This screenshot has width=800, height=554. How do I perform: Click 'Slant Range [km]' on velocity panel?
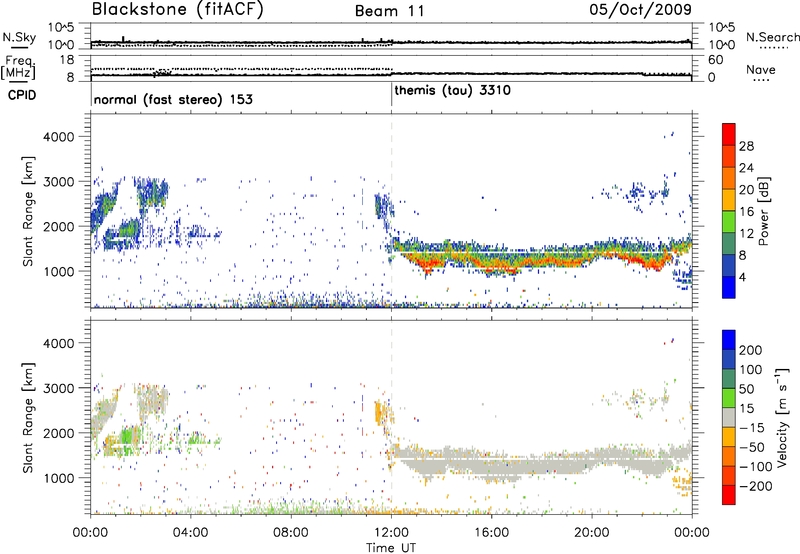28,417
